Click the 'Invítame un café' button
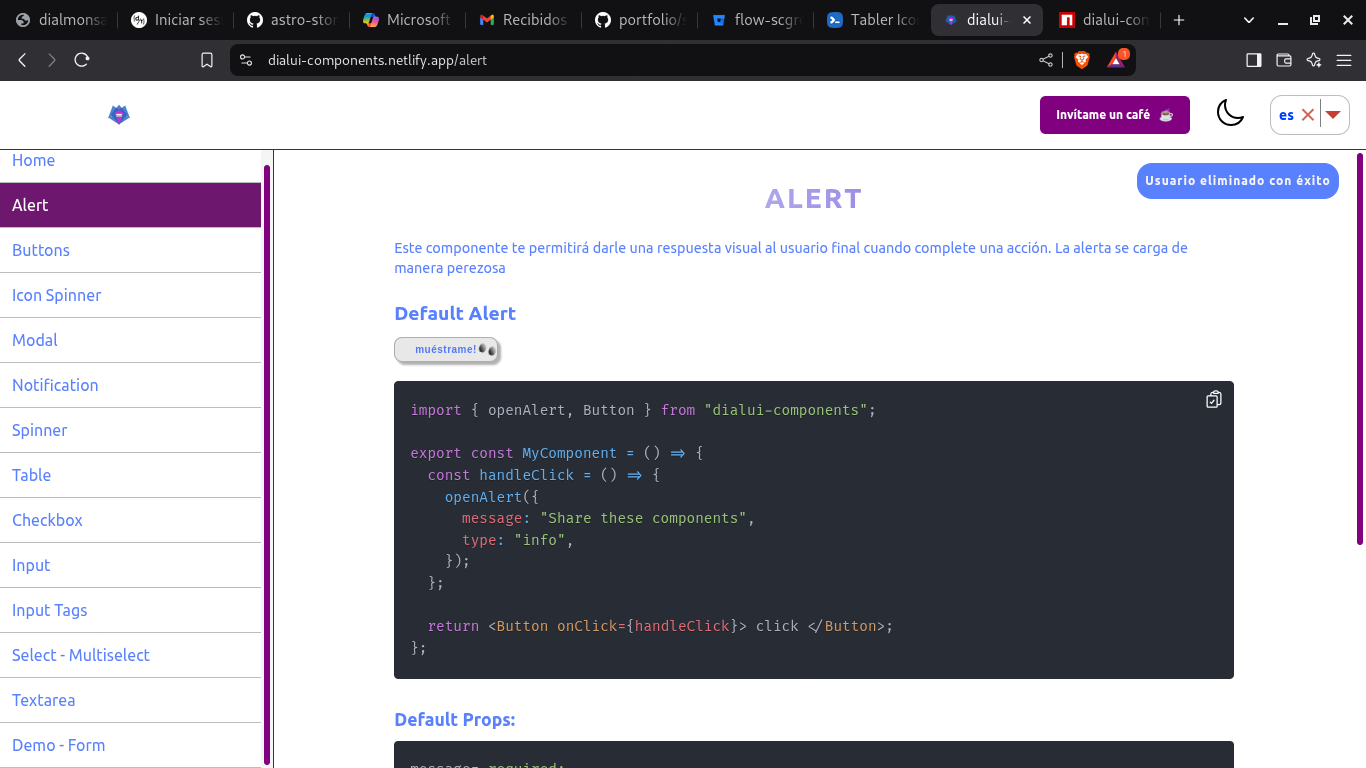Screen dimensions: 1366x768 pyautogui.click(x=1114, y=115)
